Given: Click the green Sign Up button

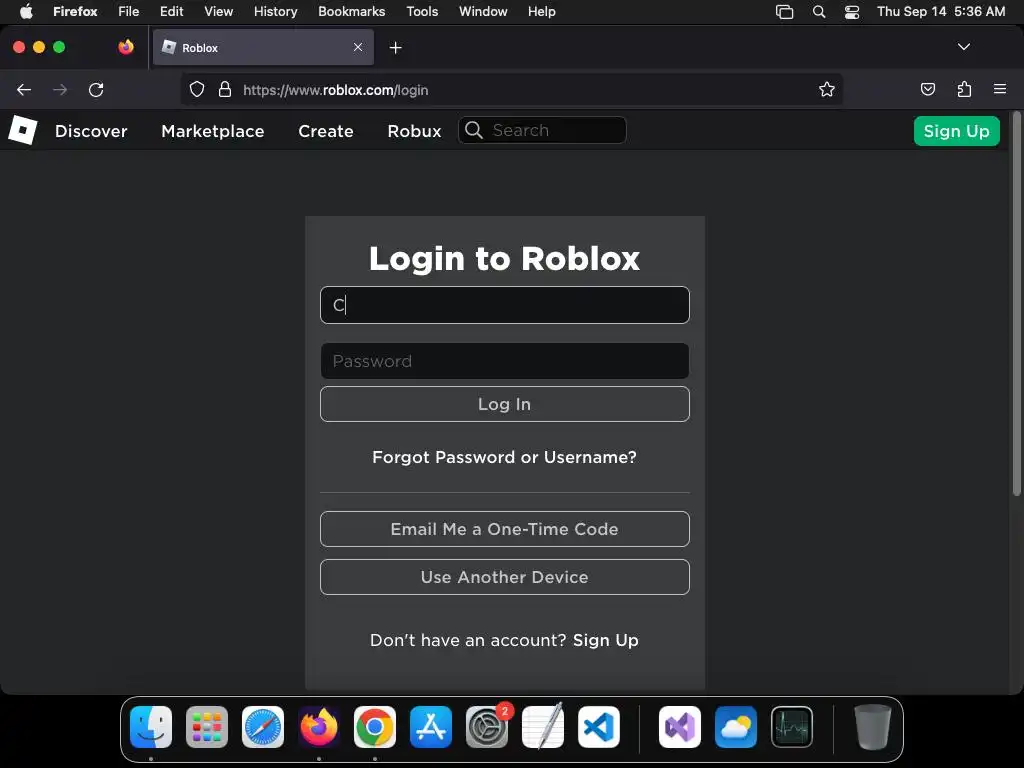Looking at the screenshot, I should pyautogui.click(x=956, y=131).
